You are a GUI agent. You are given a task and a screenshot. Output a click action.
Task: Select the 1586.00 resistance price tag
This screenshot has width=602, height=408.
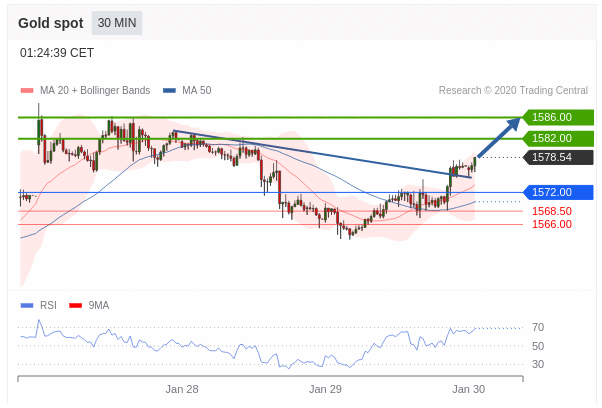coord(558,117)
